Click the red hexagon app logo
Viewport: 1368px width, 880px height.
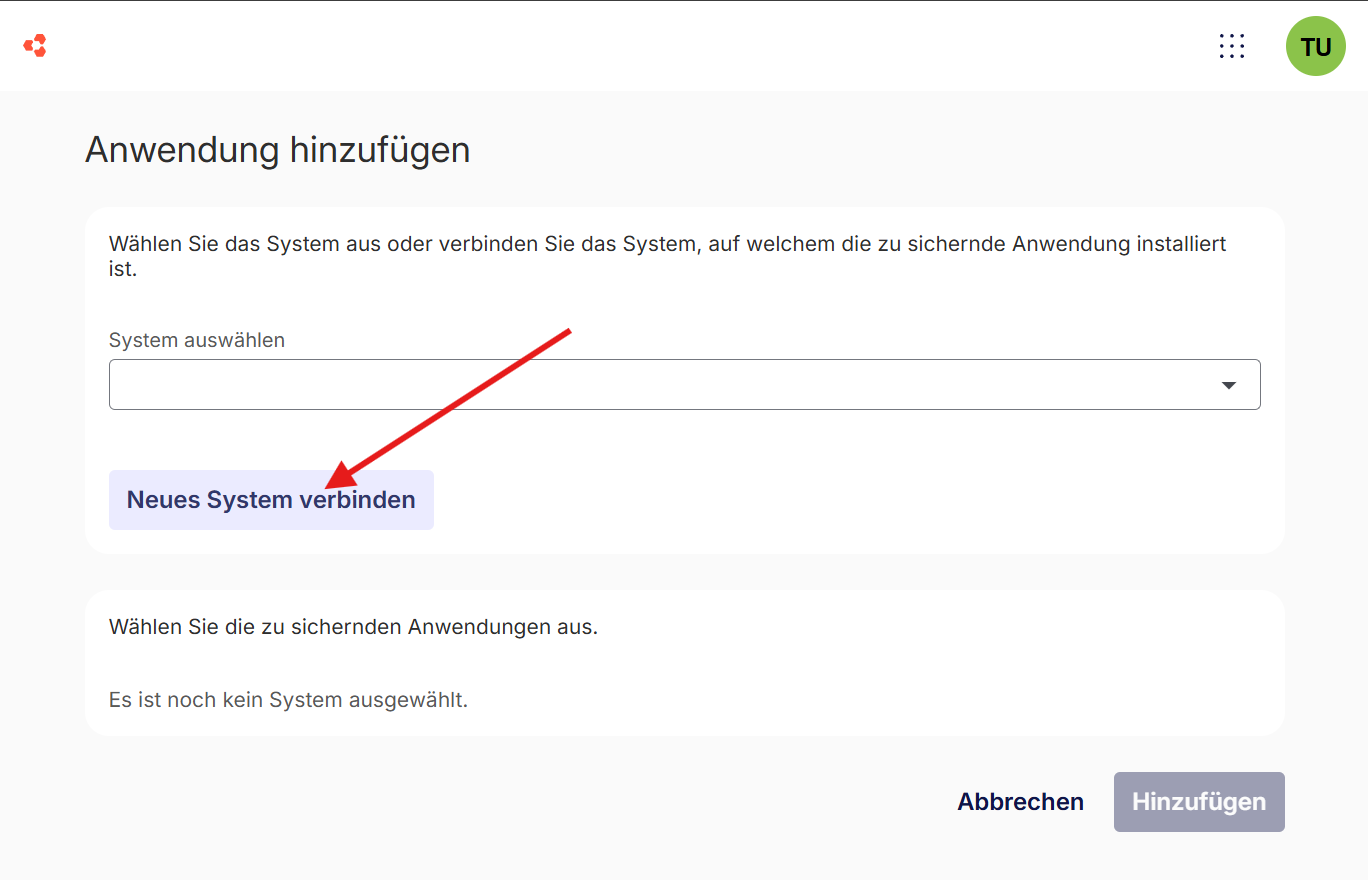click(35, 45)
